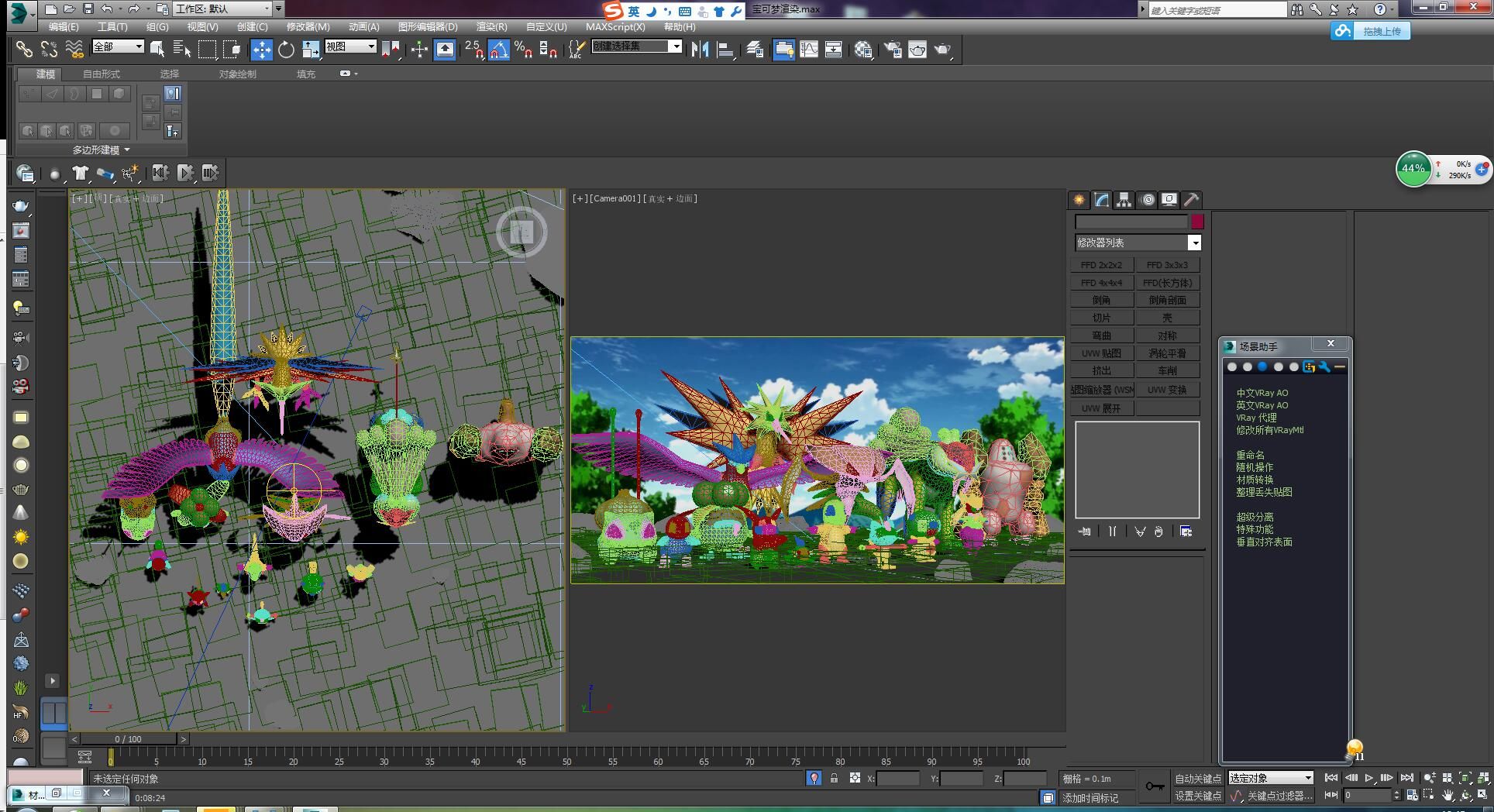
Task: Open the Material Editor from toolbar
Action: [863, 50]
